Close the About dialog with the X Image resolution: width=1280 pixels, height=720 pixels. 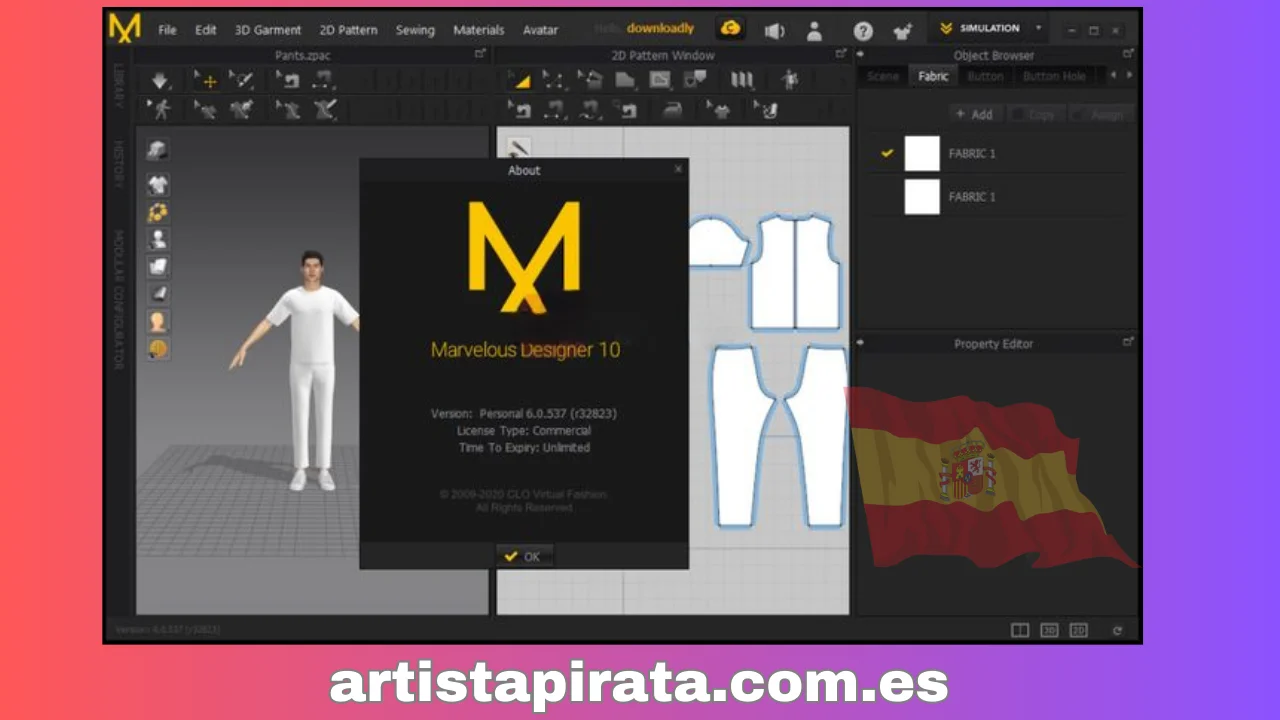click(678, 169)
